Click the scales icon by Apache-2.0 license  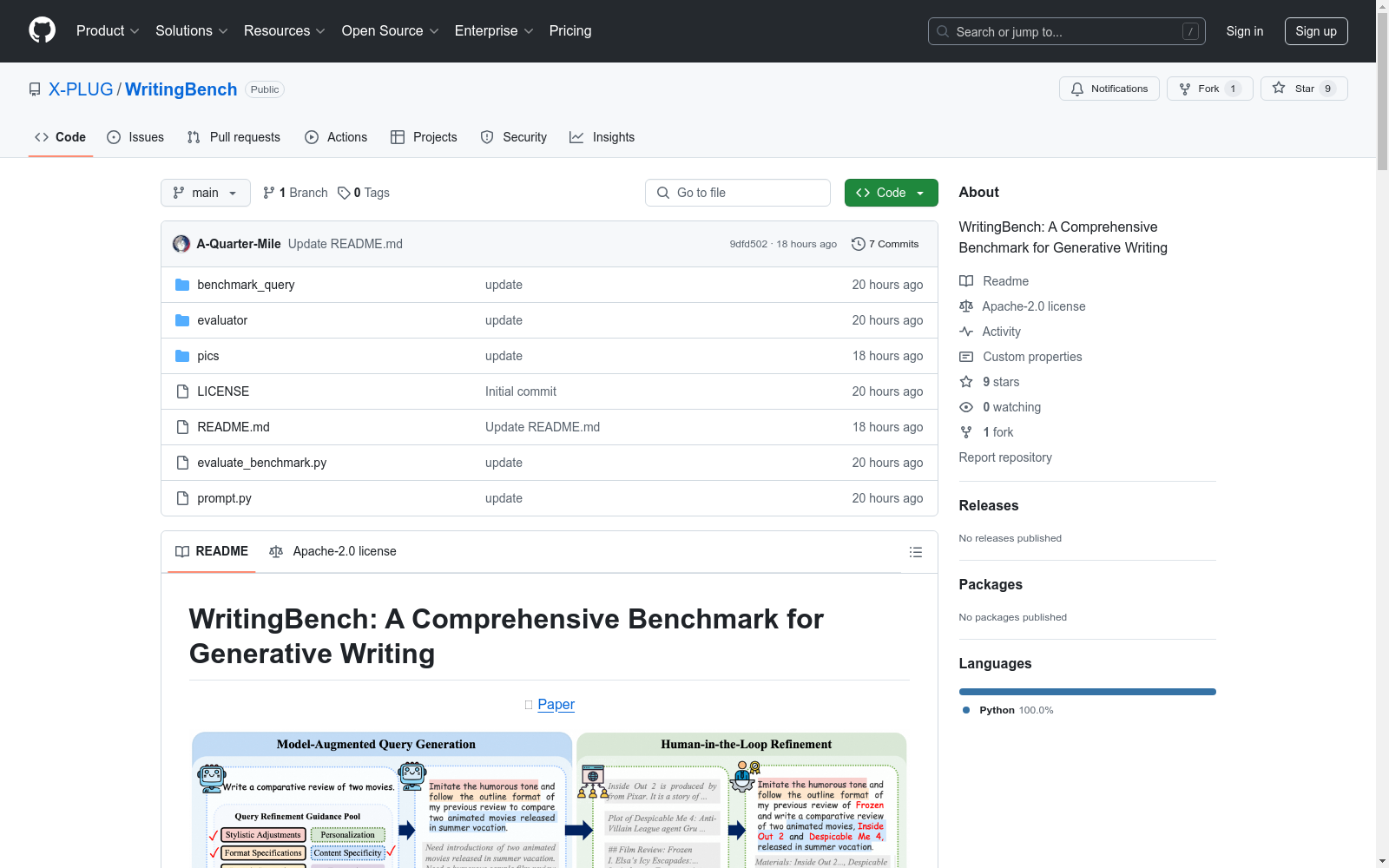[966, 306]
